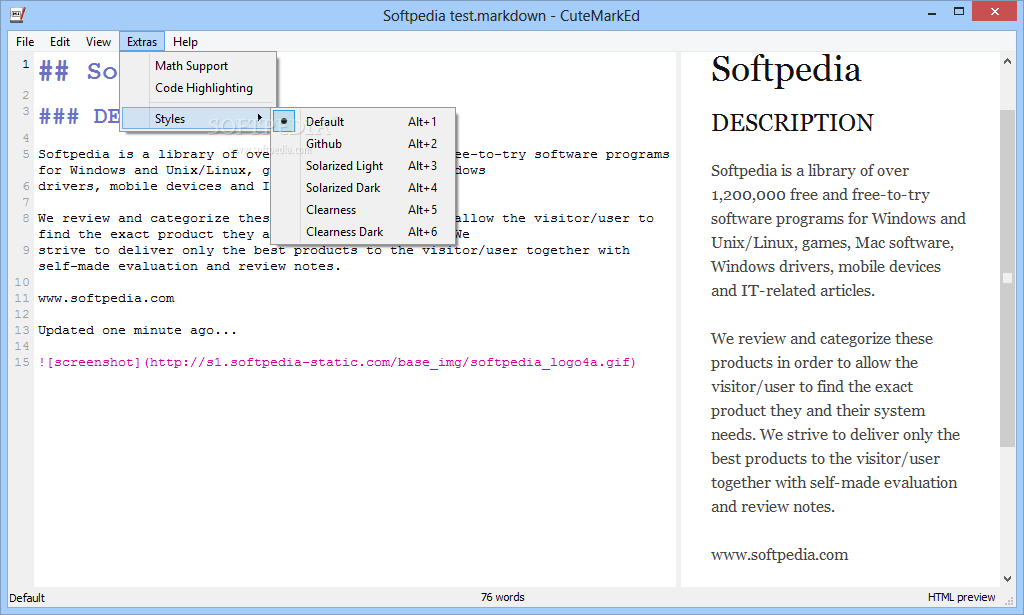Viewport: 1024px width, 615px height.
Task: Maximize the CuteMarkEd window
Action: point(959,12)
